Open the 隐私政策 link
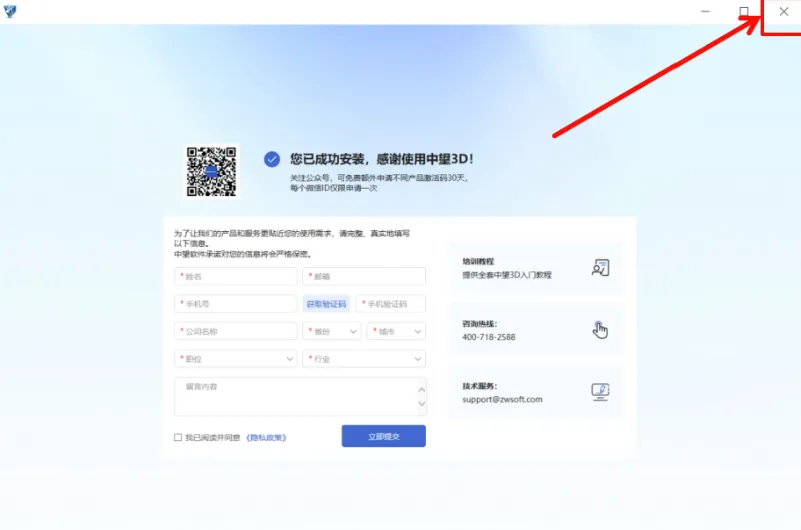 [x=266, y=438]
